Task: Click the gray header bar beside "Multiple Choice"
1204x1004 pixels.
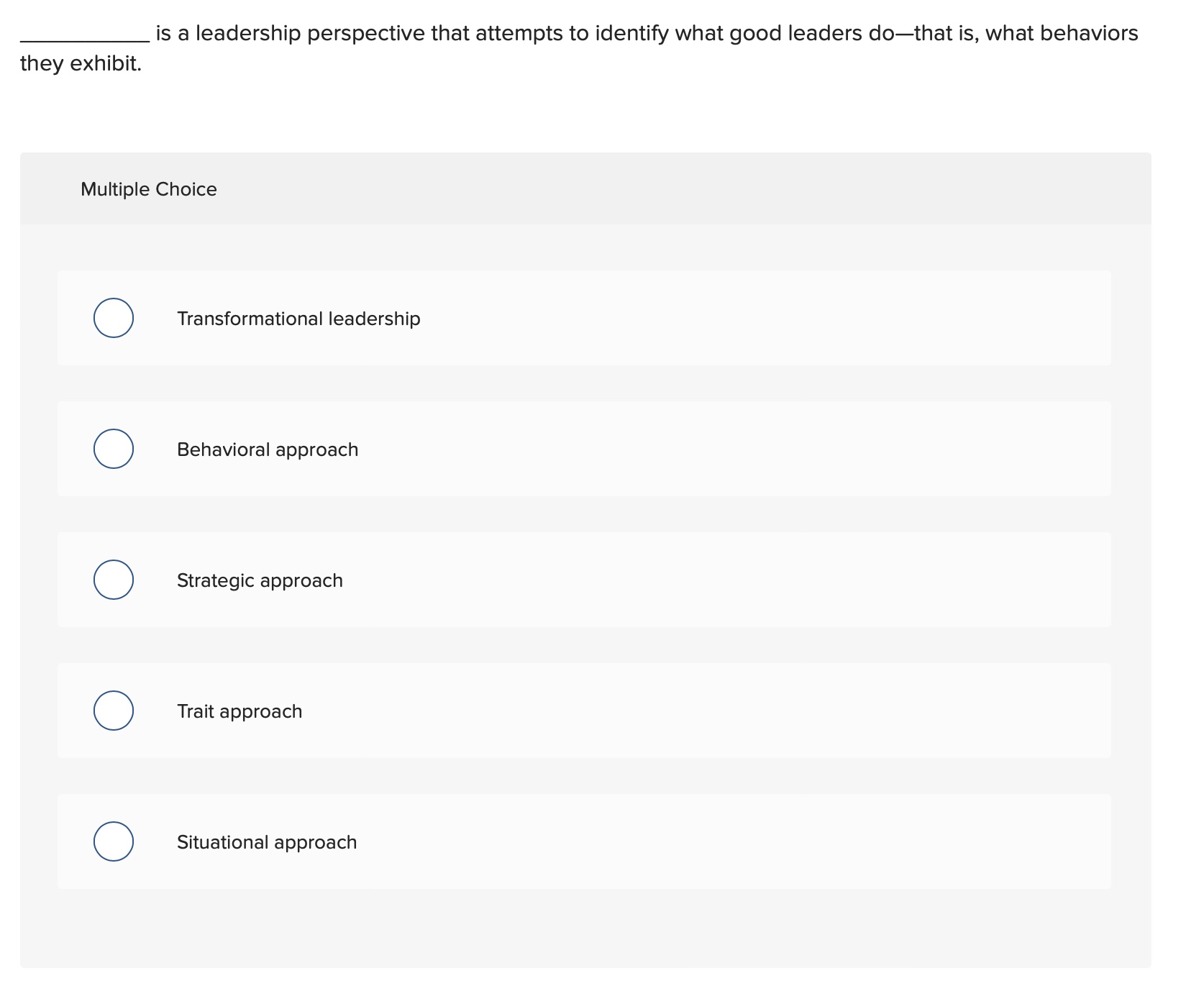Action: 647,188
